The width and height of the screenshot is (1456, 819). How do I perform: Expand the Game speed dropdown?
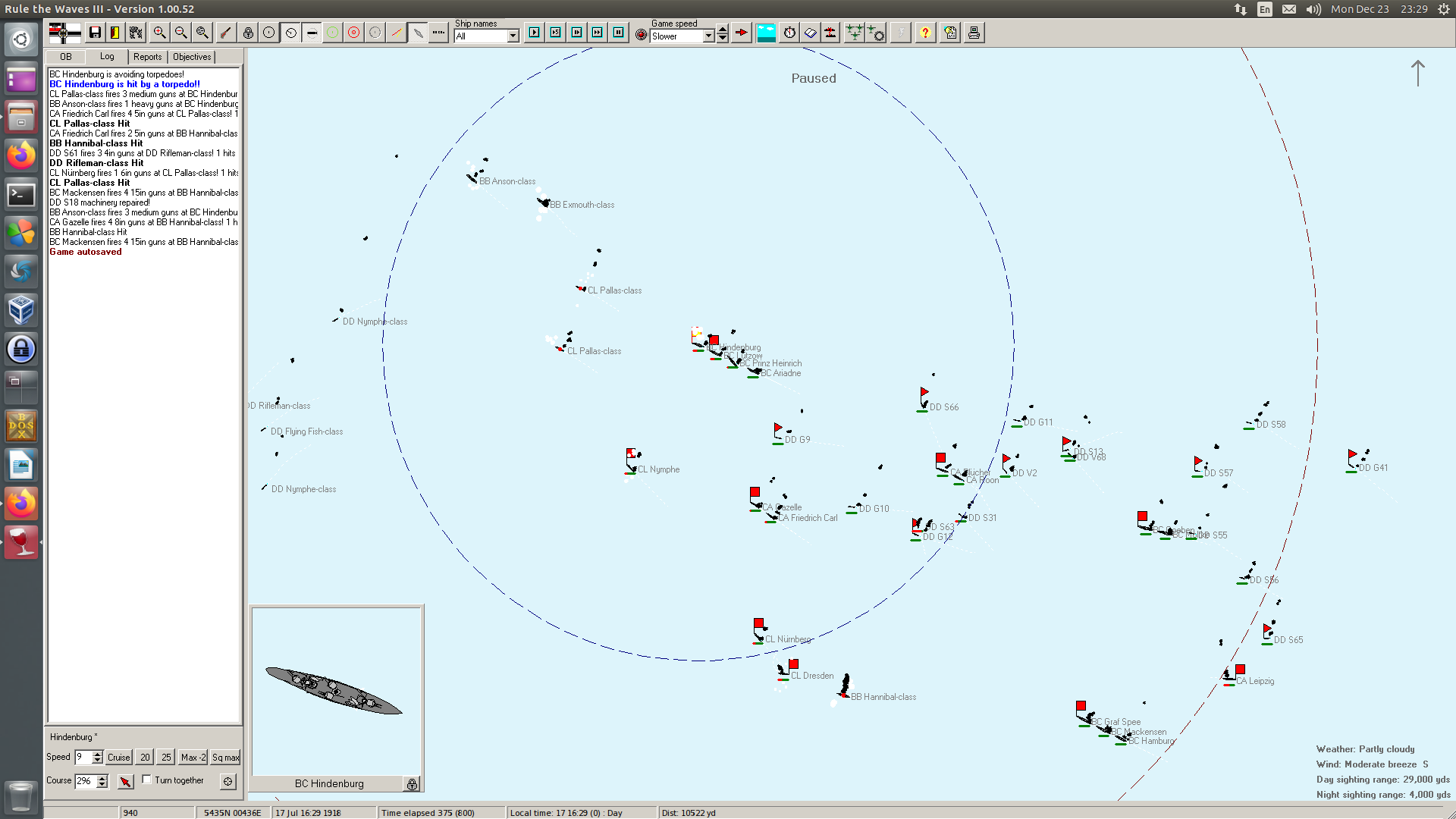click(708, 36)
